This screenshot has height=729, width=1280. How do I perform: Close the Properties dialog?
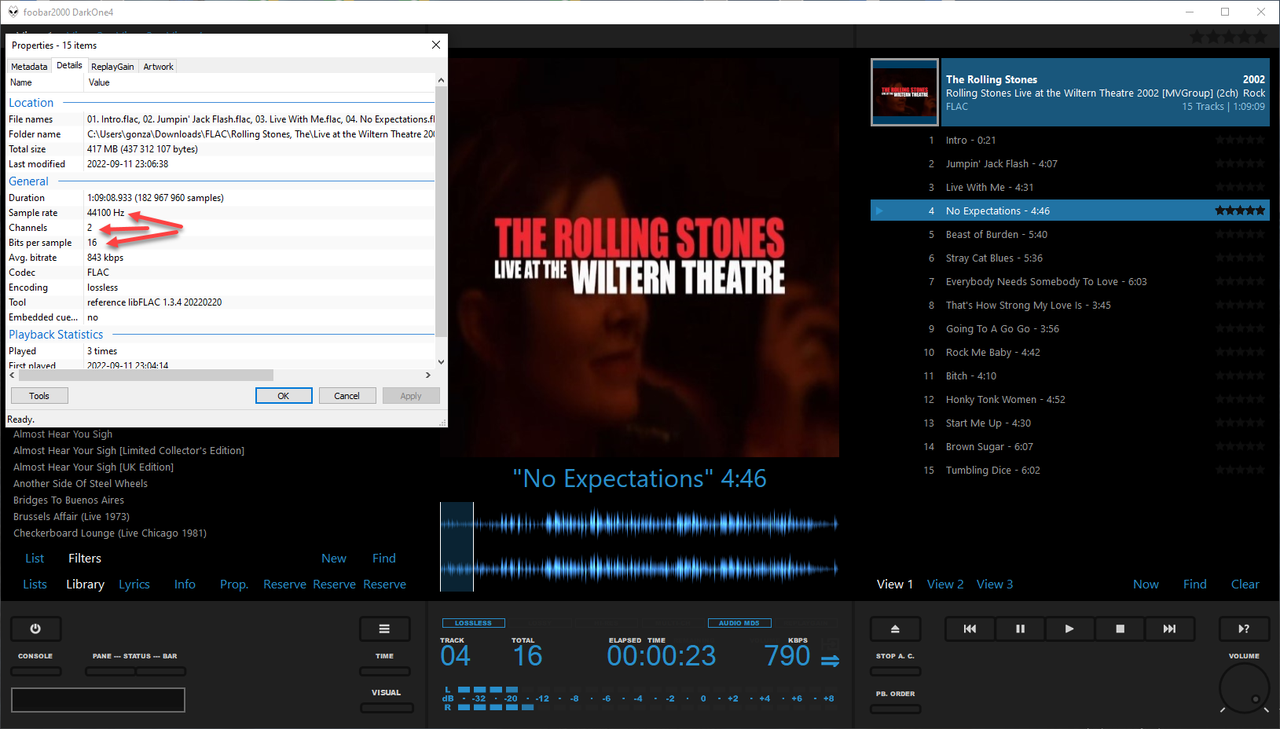(x=435, y=45)
